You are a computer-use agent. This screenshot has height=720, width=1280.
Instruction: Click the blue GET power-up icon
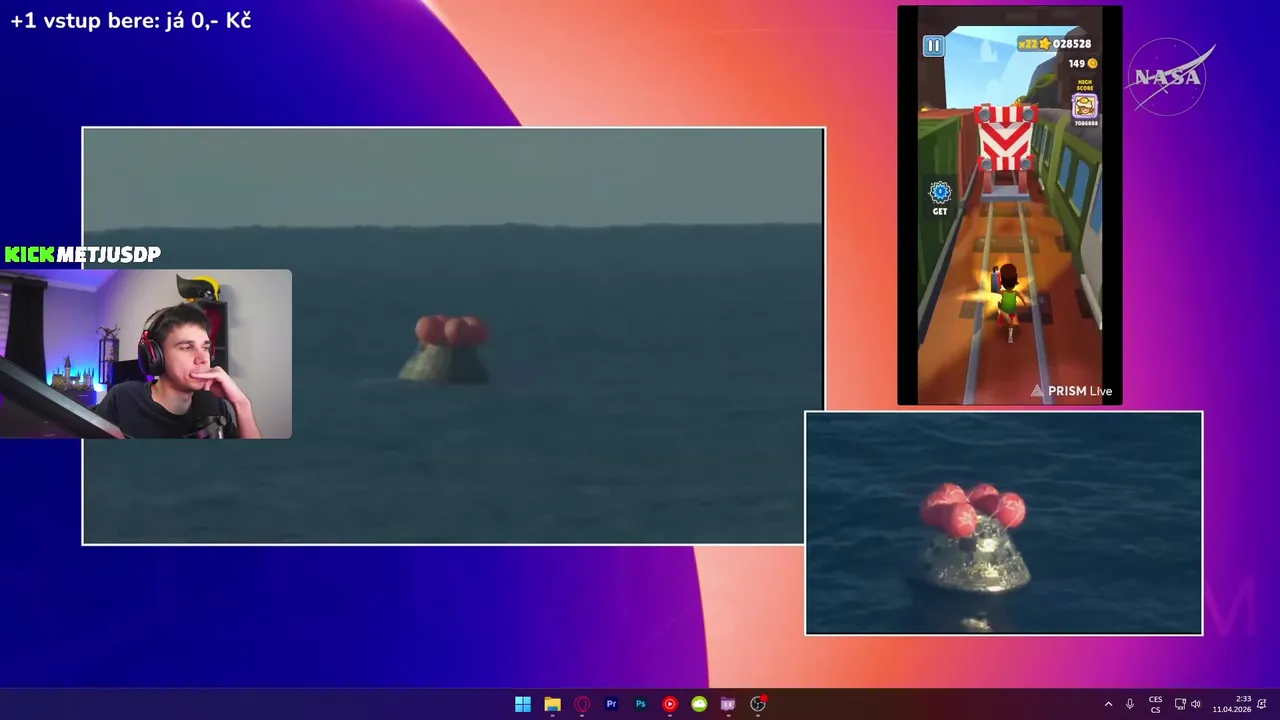(940, 198)
